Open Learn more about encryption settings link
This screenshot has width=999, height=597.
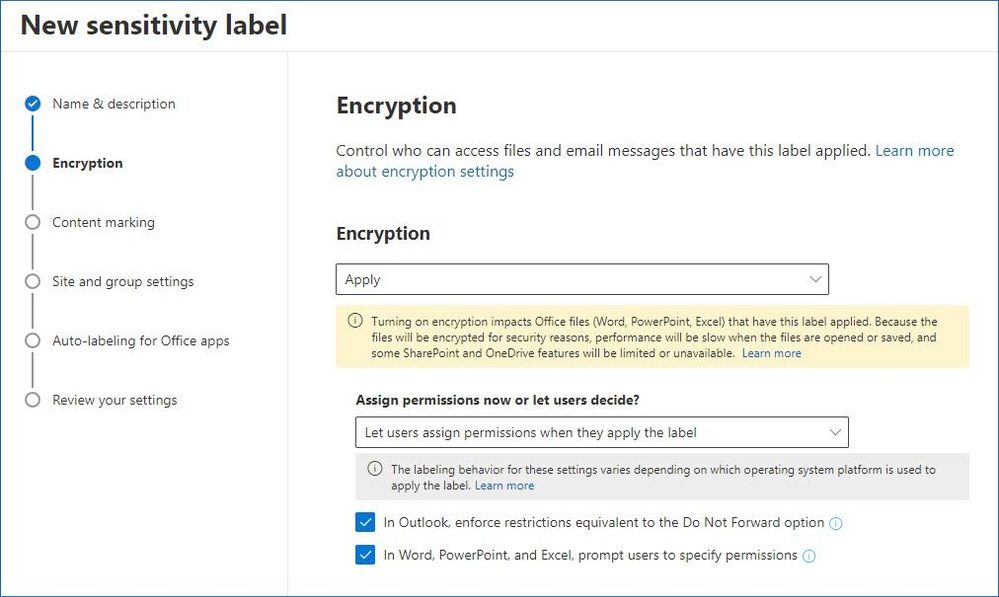point(645,161)
